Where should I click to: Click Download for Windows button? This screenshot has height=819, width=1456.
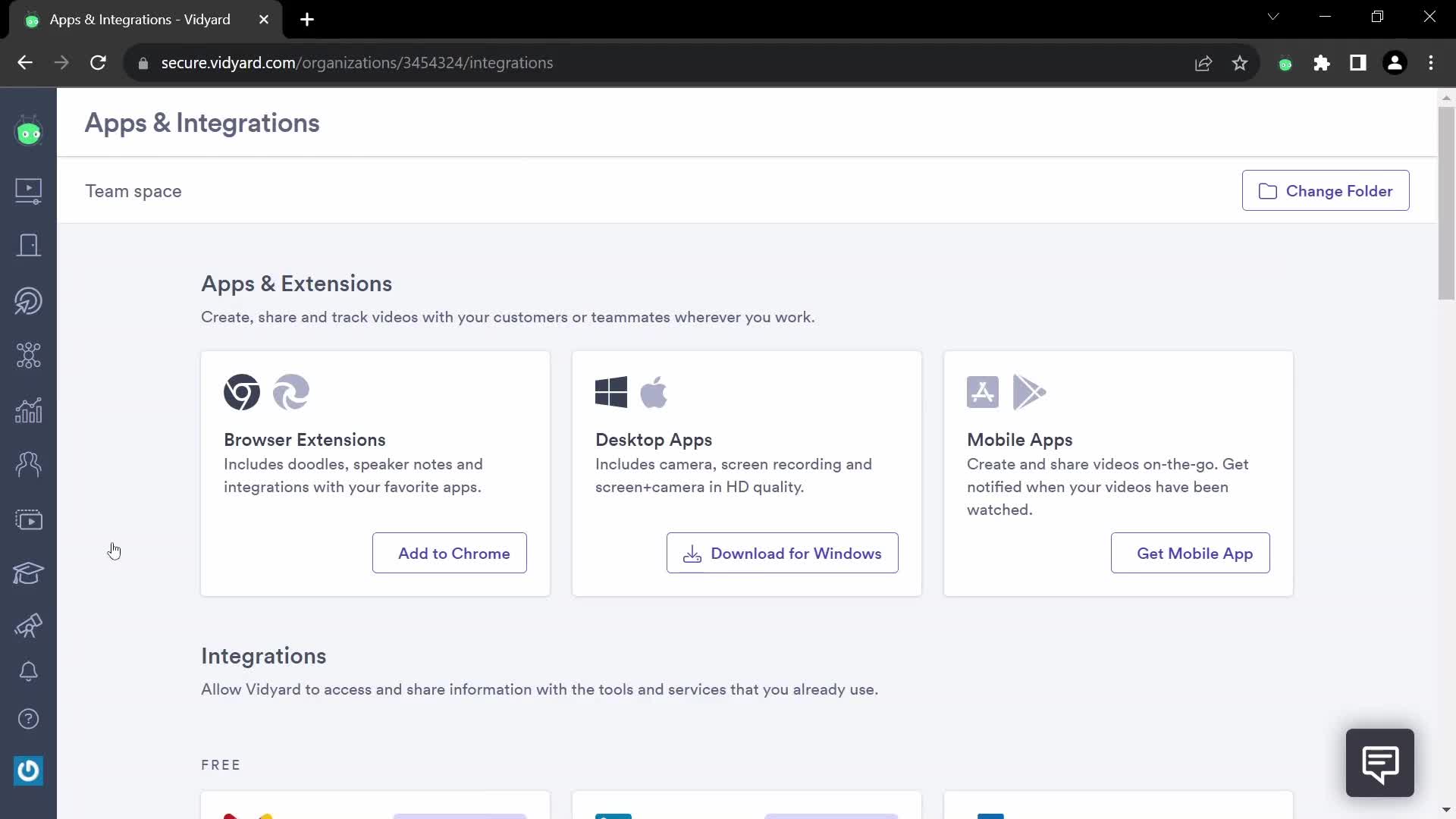tap(783, 553)
